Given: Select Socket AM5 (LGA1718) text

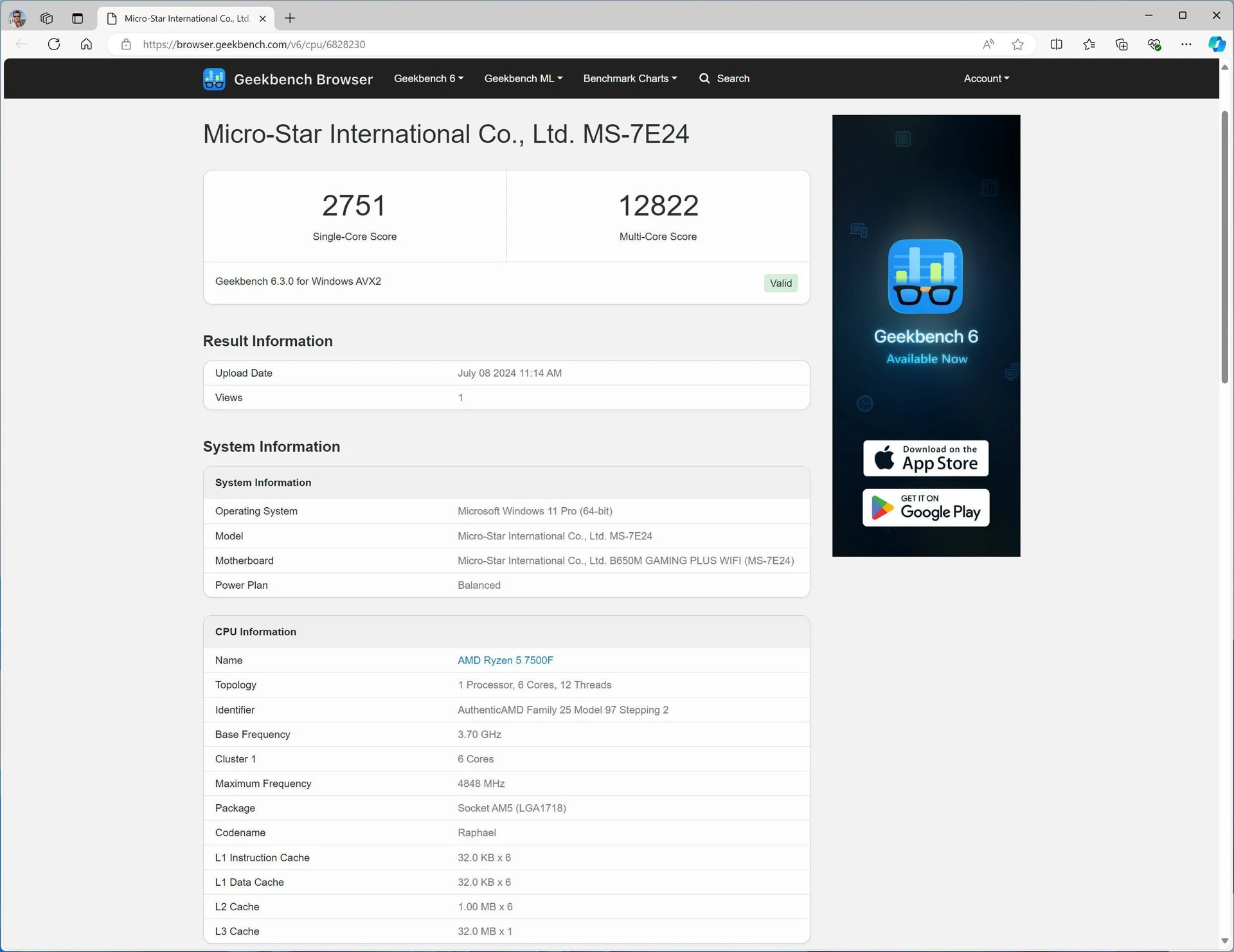Looking at the screenshot, I should [512, 808].
